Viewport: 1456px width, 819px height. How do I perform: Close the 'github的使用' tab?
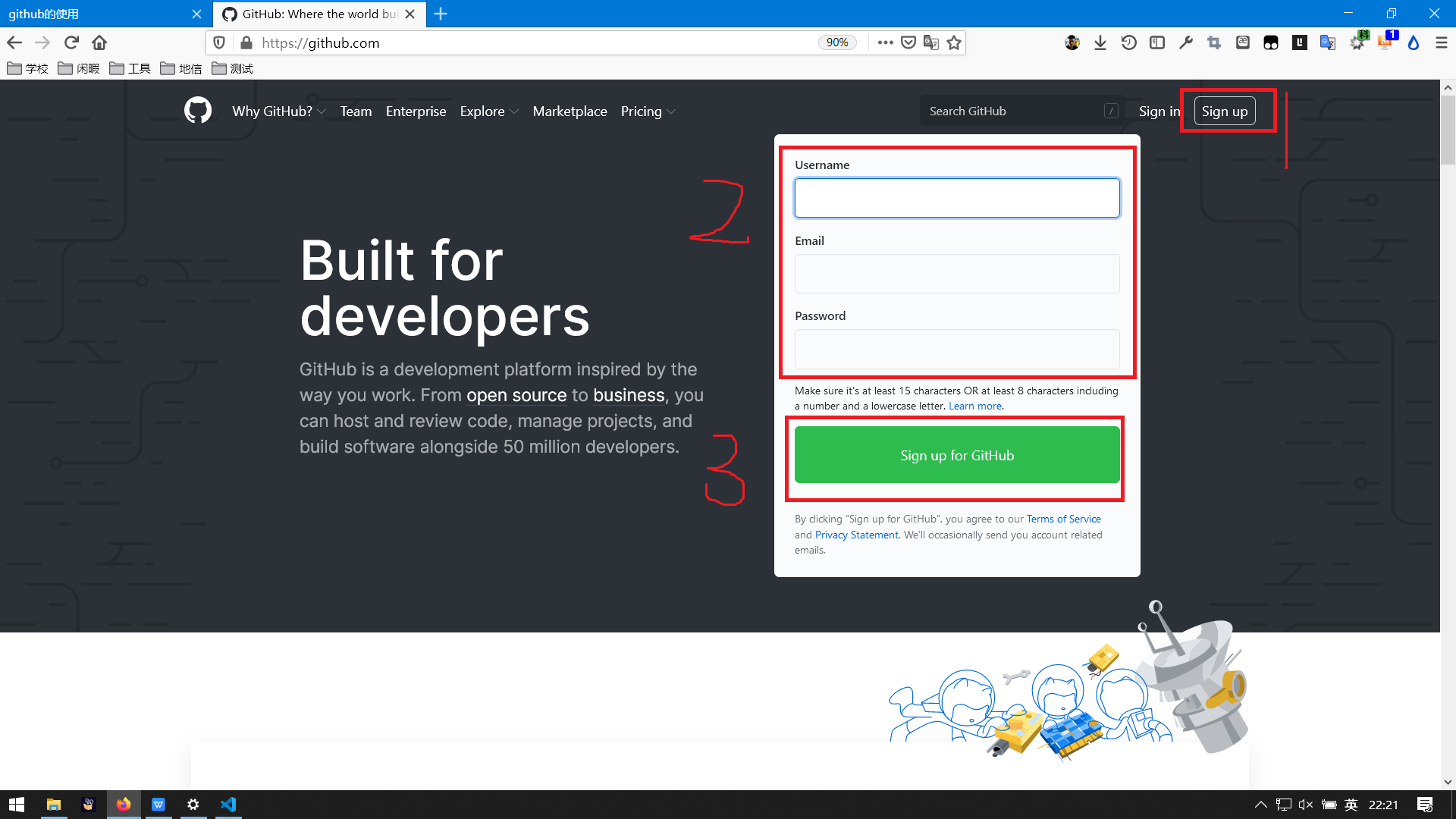click(x=196, y=14)
